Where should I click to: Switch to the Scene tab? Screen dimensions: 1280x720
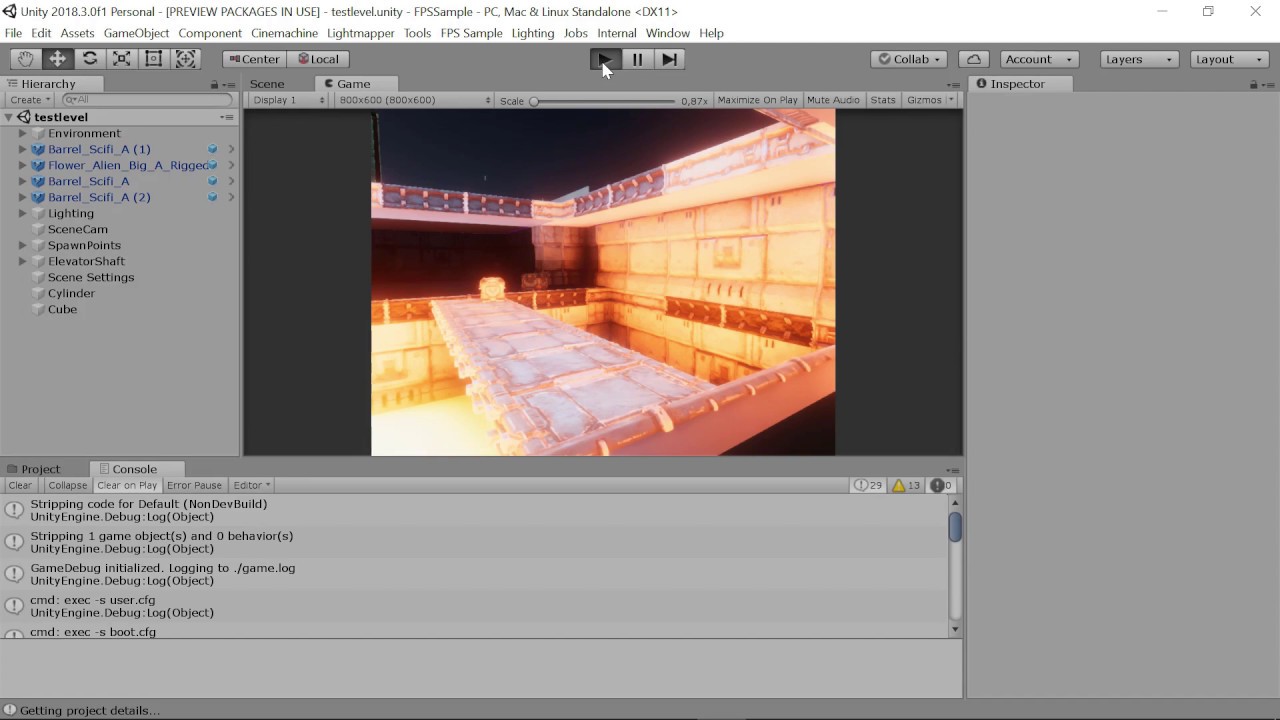point(267,84)
